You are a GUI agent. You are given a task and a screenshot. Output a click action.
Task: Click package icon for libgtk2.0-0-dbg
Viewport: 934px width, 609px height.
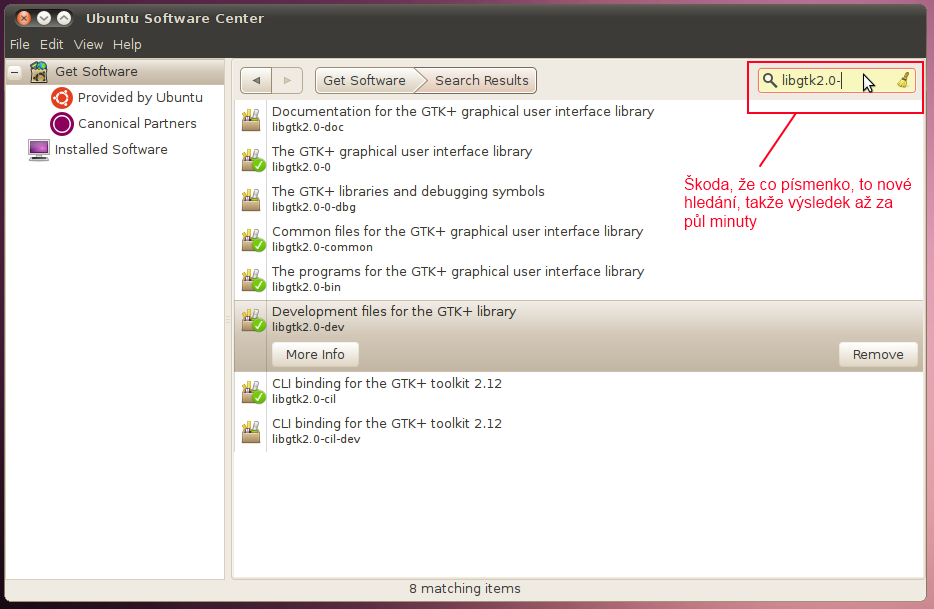click(x=251, y=200)
